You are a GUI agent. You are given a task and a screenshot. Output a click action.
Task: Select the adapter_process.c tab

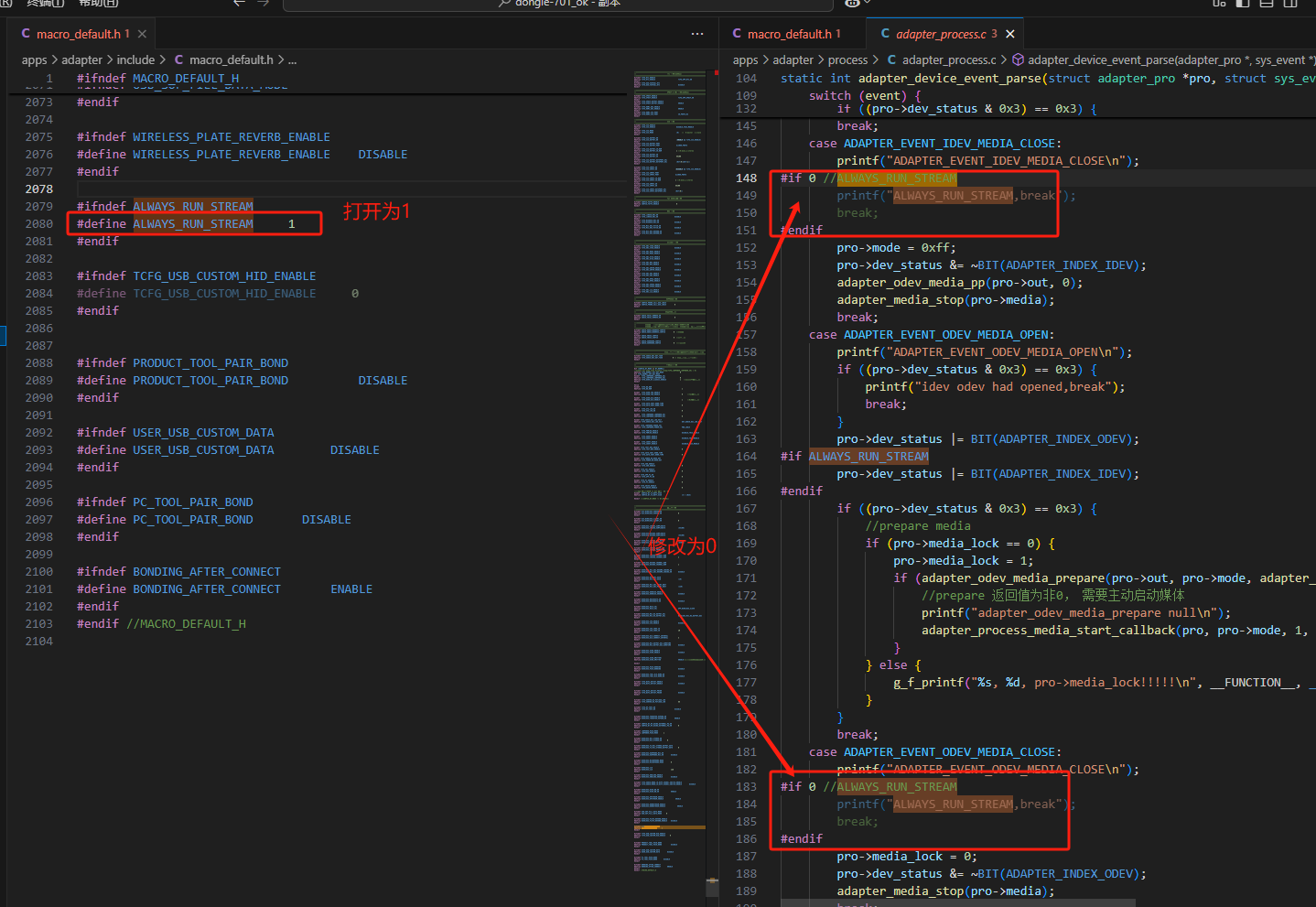pos(944,34)
